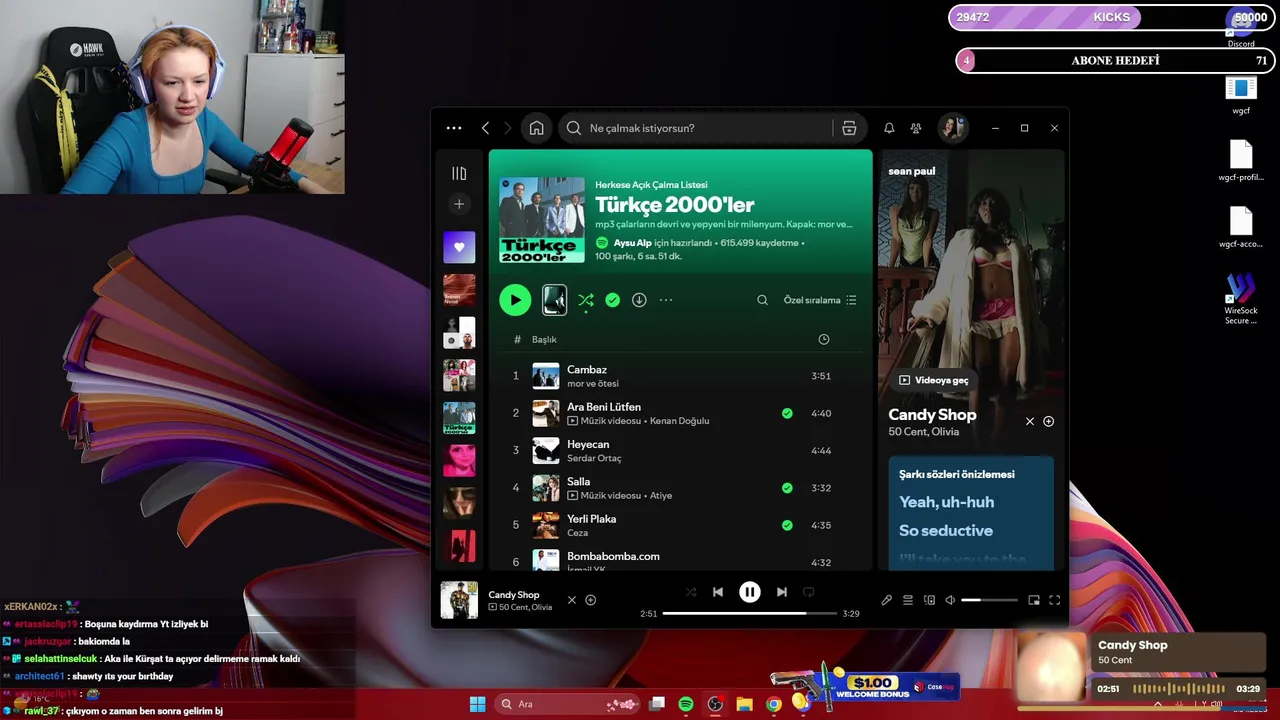Screen dimensions: 1280x720
Task: Open the Türkçe 2000'ler sidebar thumbnail
Action: pos(459,418)
